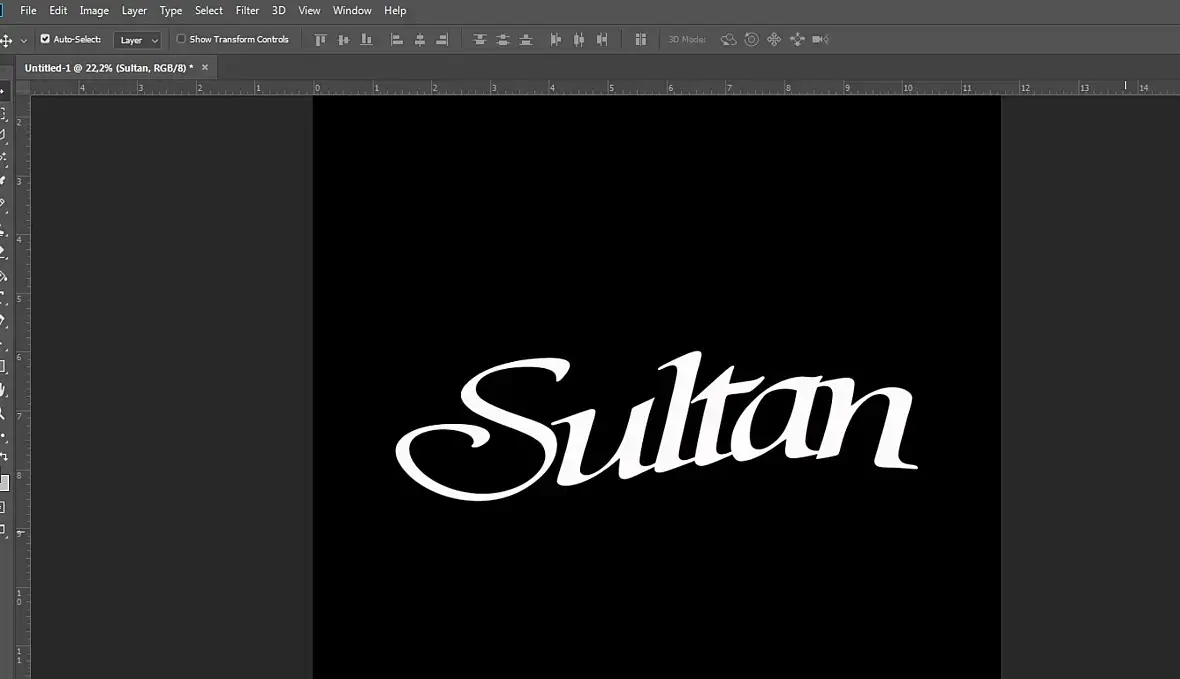Open the Select menu

coord(208,11)
